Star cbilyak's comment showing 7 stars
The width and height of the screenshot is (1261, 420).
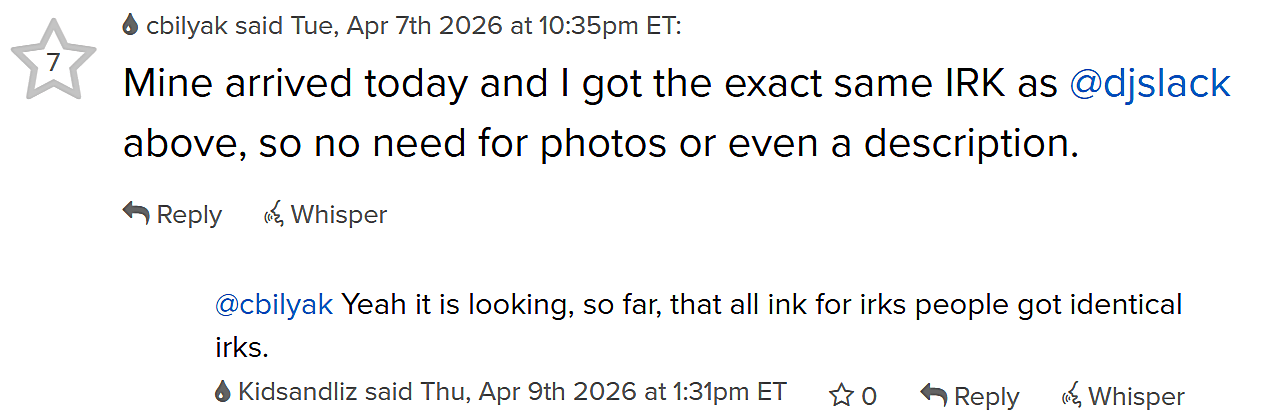(52, 61)
